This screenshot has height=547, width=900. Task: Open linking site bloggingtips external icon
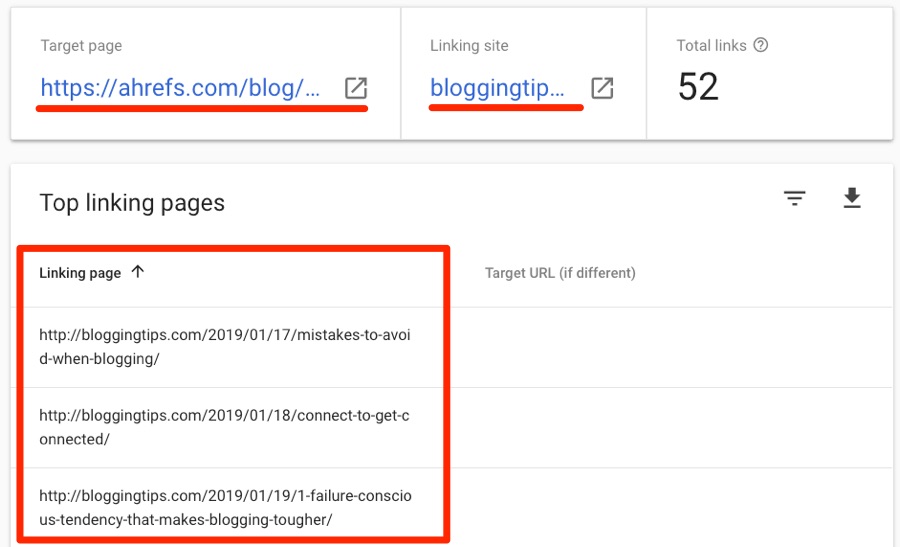pos(602,88)
